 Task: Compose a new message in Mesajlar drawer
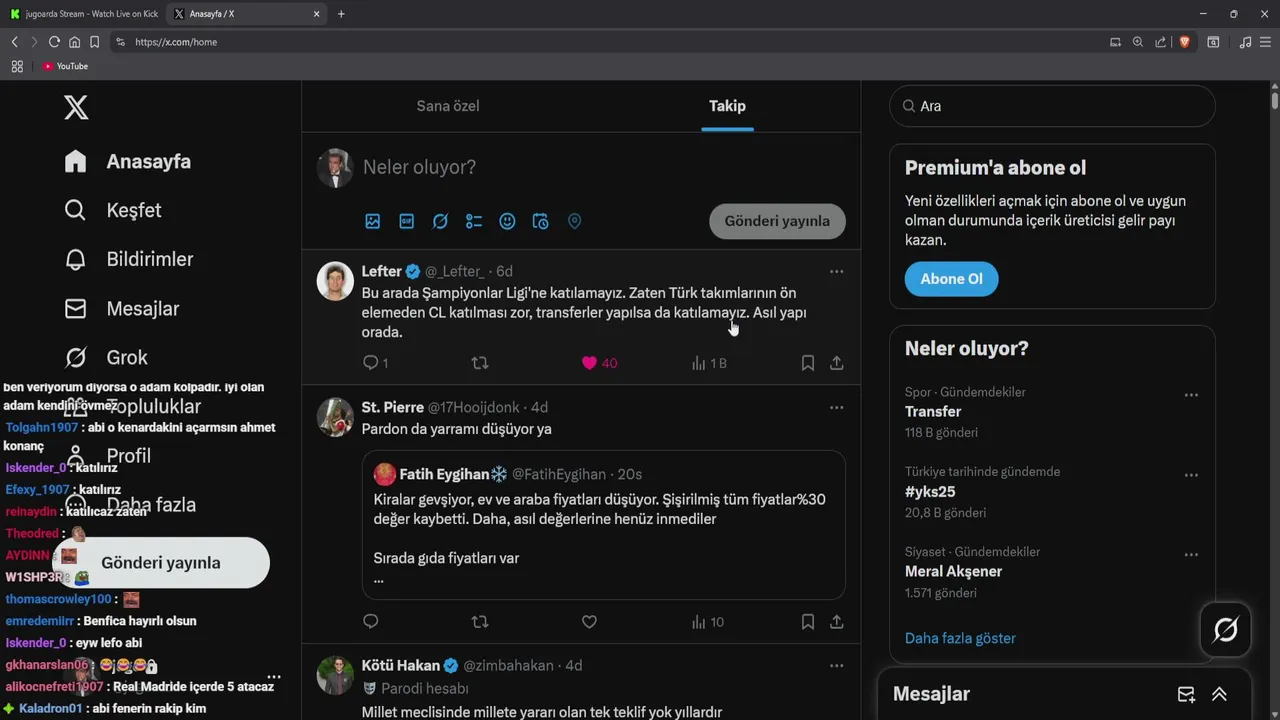tap(1186, 694)
